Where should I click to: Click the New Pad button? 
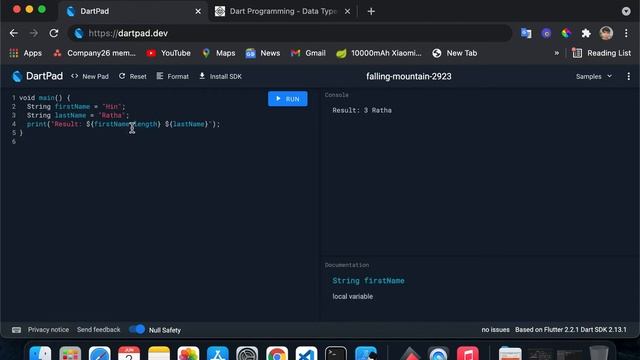[90, 76]
